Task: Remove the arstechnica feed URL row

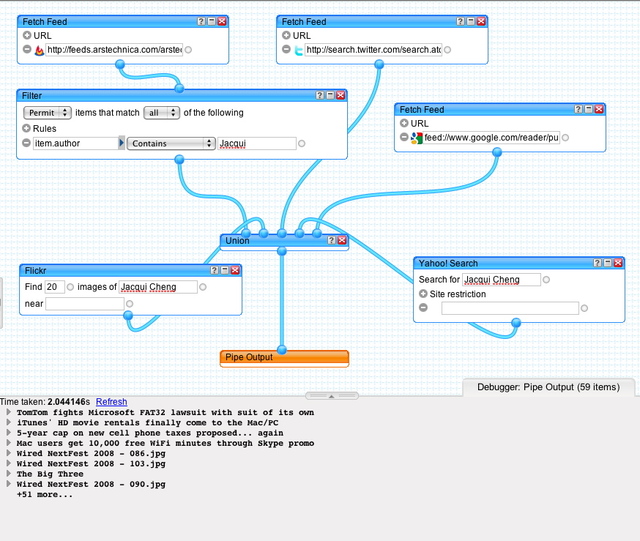Action: [27, 49]
